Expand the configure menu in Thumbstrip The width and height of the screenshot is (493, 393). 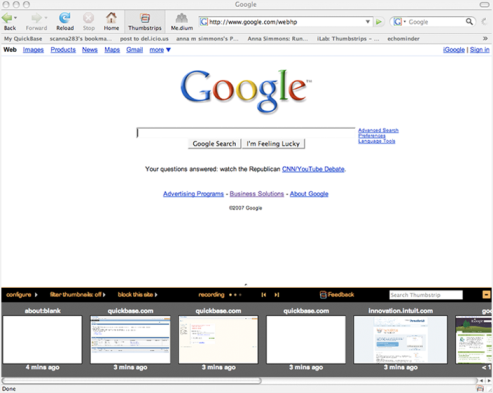click(22, 295)
